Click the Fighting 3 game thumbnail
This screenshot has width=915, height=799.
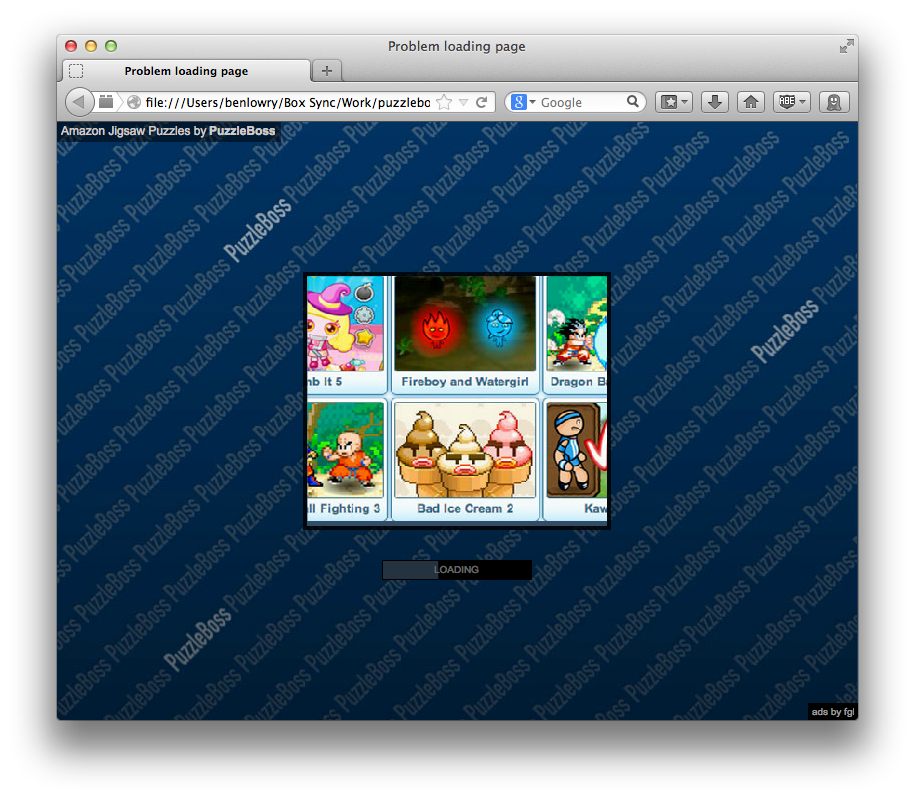[x=345, y=450]
